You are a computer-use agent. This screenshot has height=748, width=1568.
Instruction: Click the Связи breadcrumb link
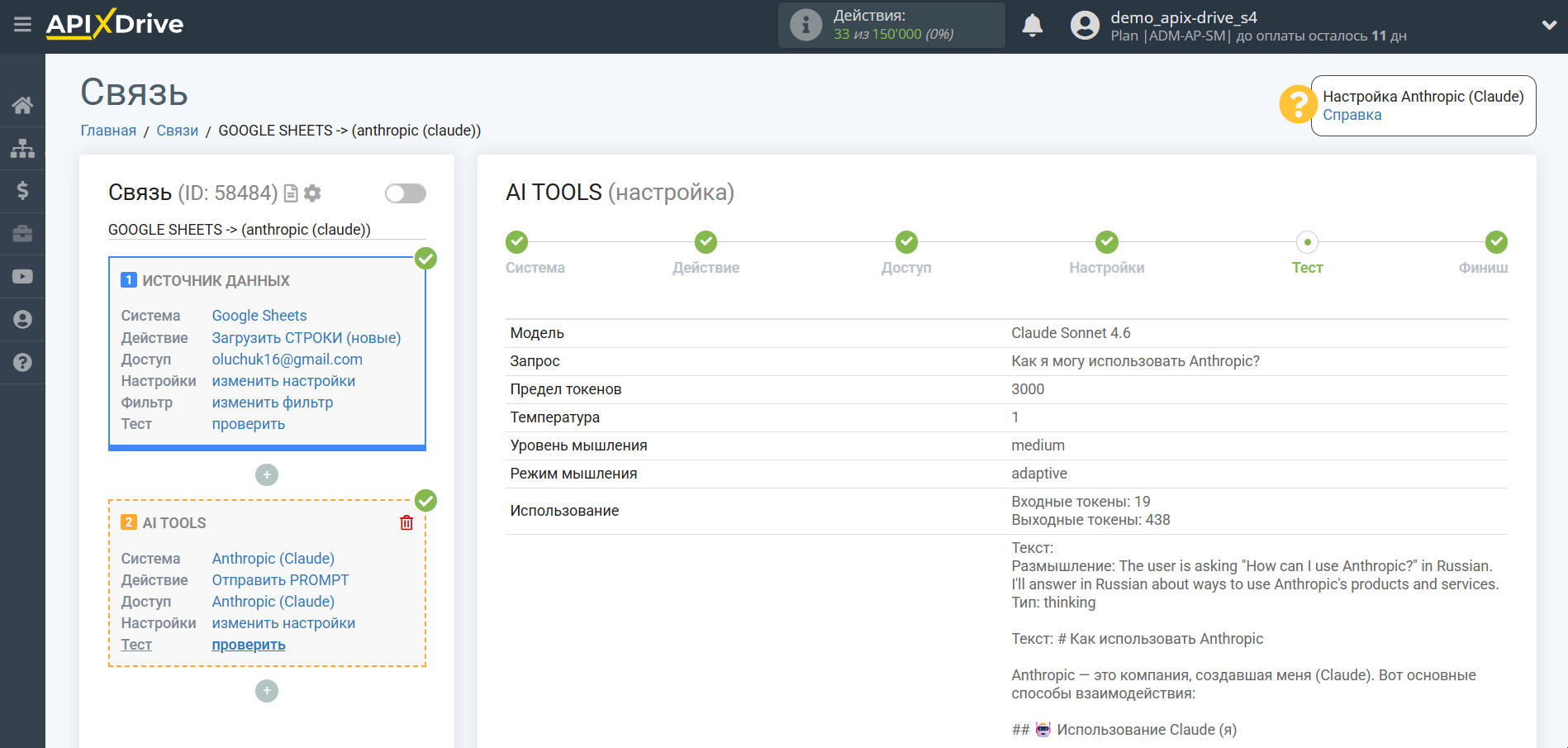pyautogui.click(x=177, y=131)
